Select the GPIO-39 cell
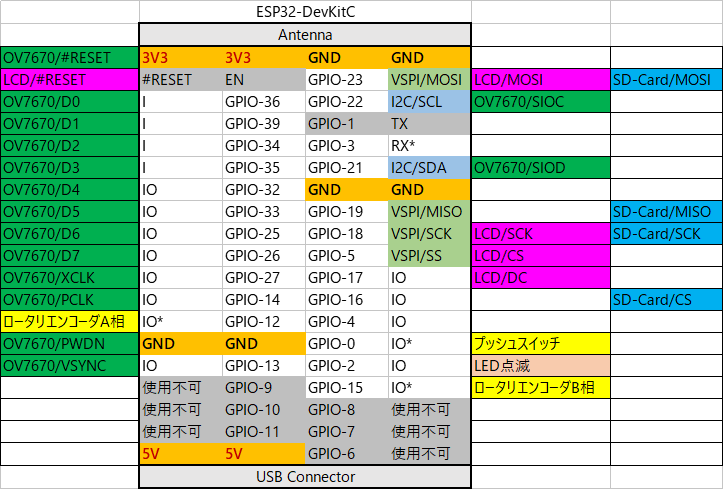 click(264, 124)
